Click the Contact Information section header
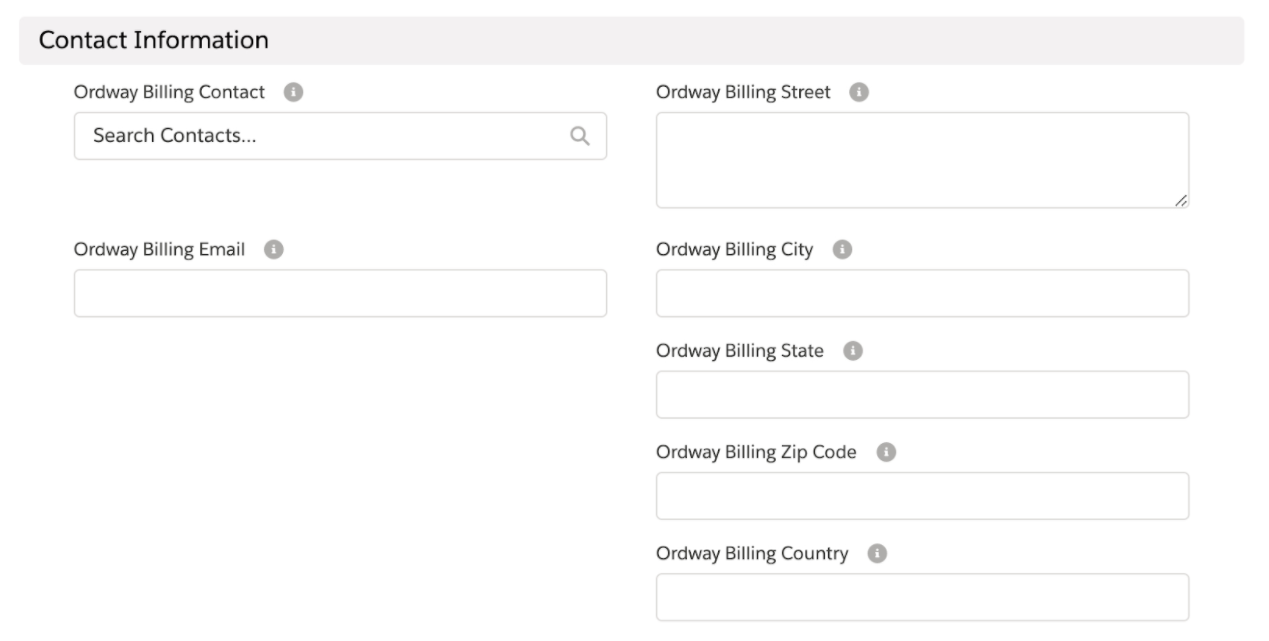The height and width of the screenshot is (641, 1269). click(631, 40)
